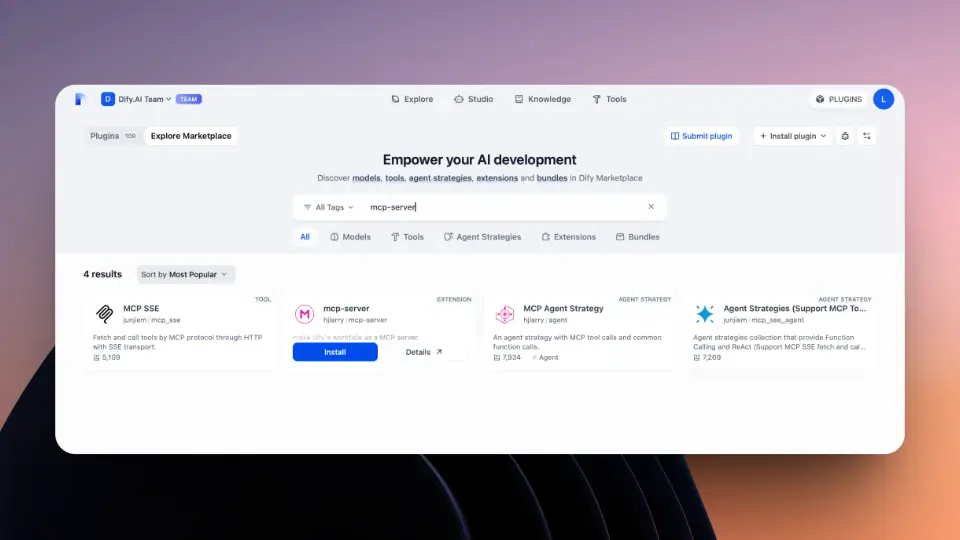Click the plugin preferences sliders icon

[x=867, y=136]
